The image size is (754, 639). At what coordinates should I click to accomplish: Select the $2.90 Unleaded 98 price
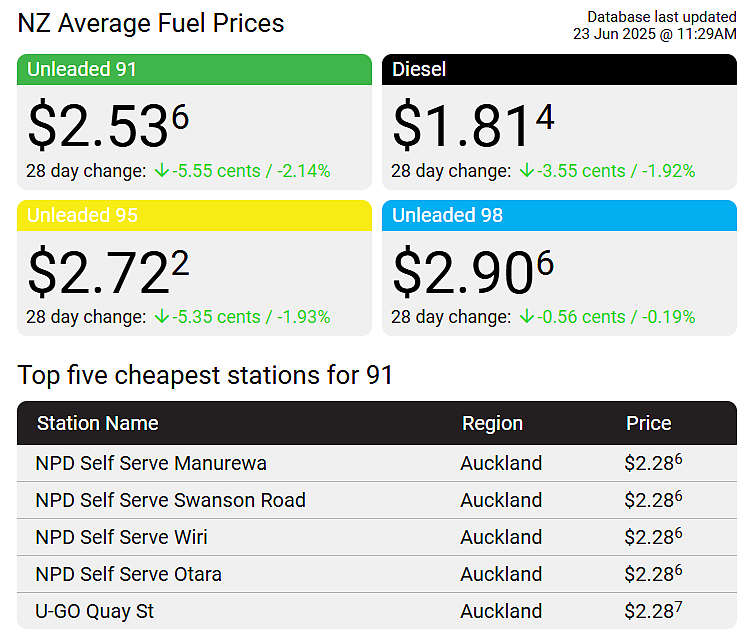pos(473,271)
